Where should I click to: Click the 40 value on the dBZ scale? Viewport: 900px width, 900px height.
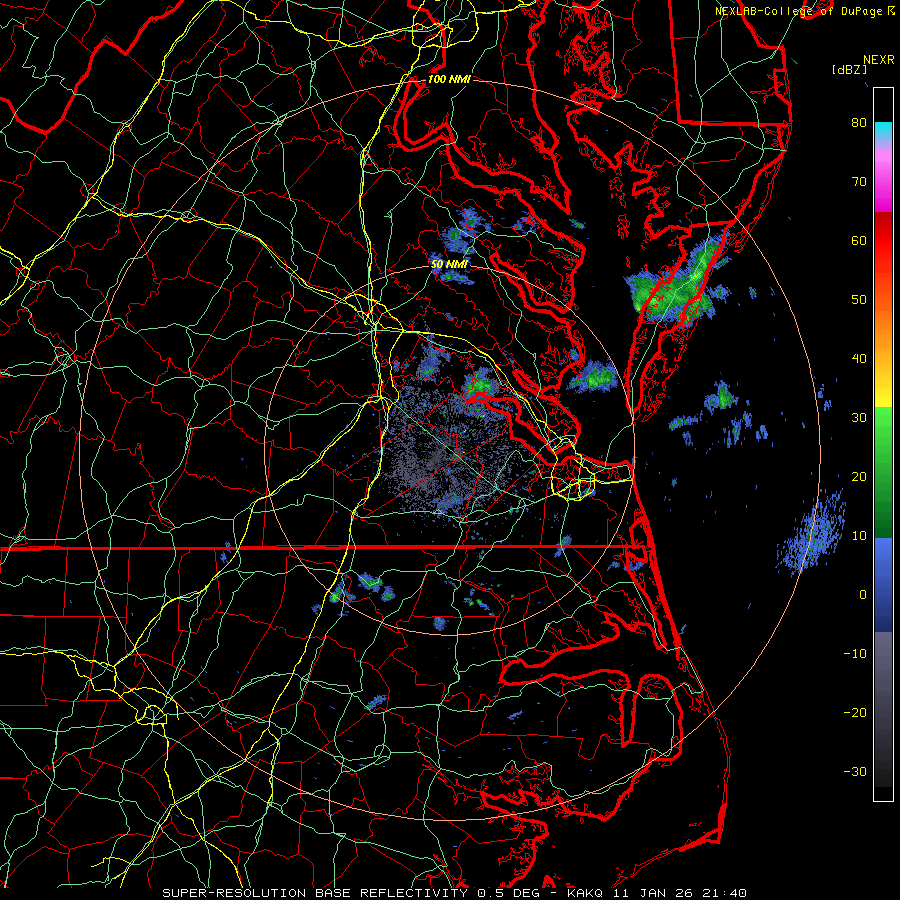point(859,359)
